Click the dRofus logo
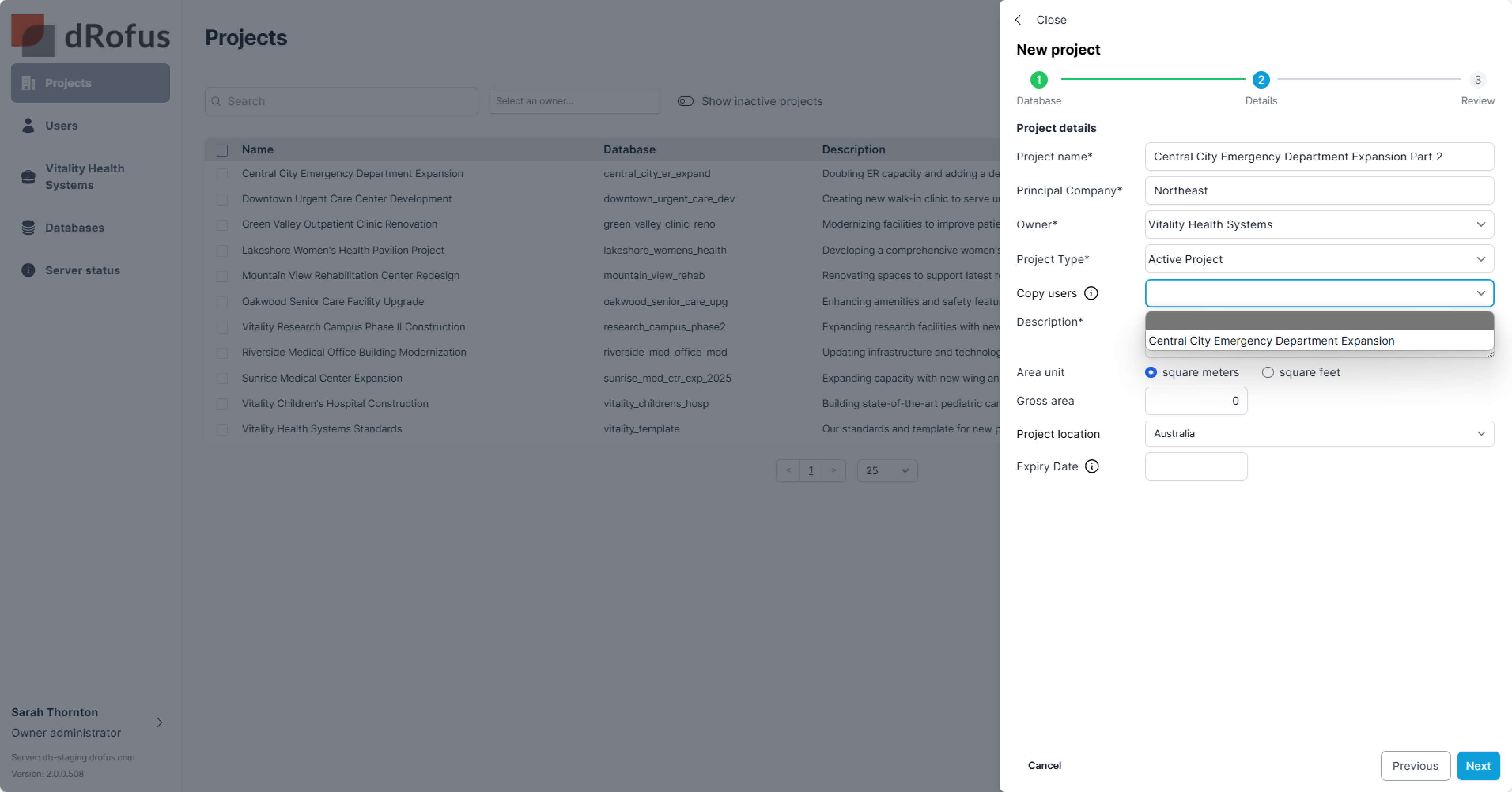Screen dimensions: 1512x792 coord(91,35)
